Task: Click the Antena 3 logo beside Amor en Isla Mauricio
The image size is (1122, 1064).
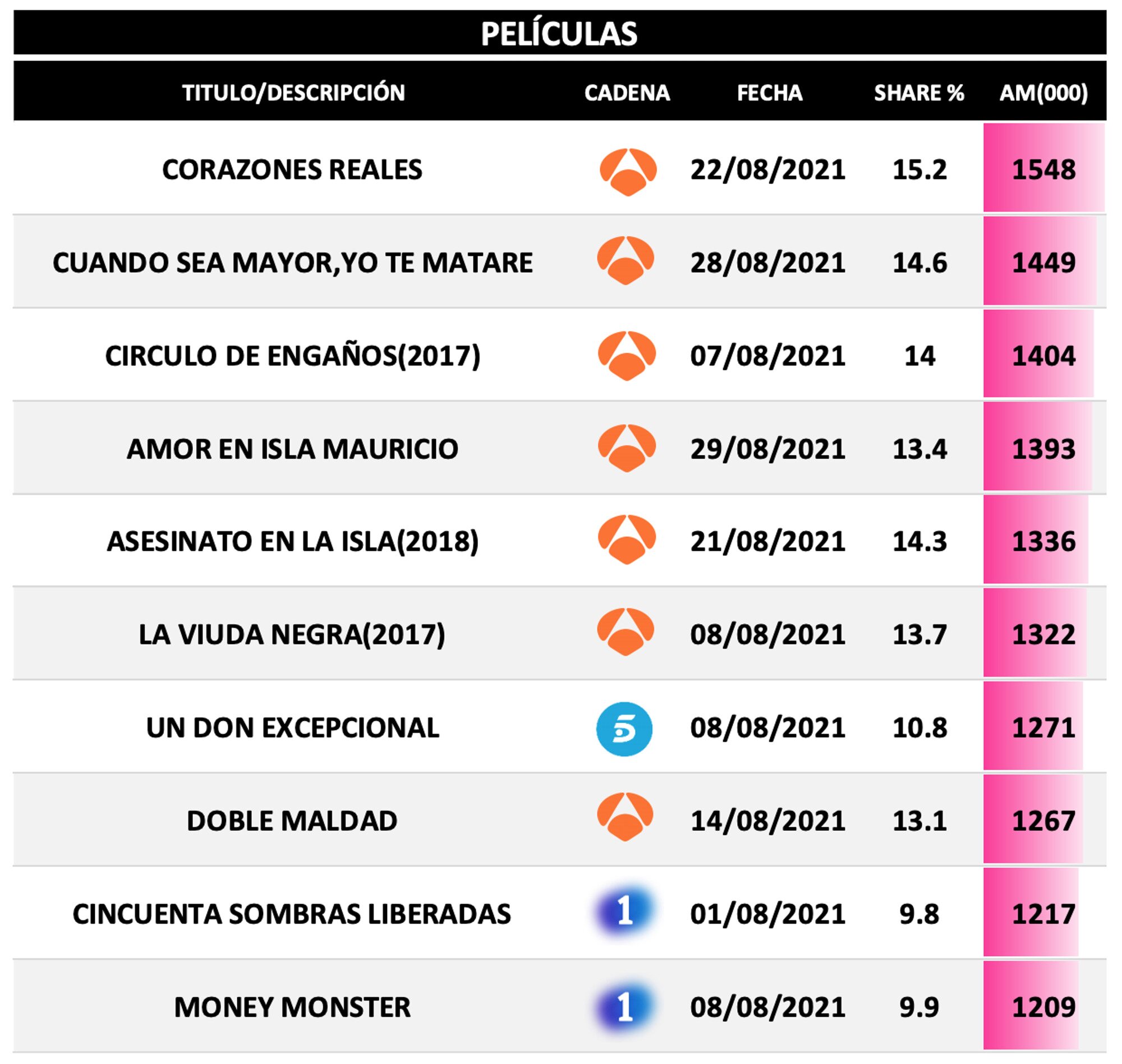Action: tap(626, 448)
